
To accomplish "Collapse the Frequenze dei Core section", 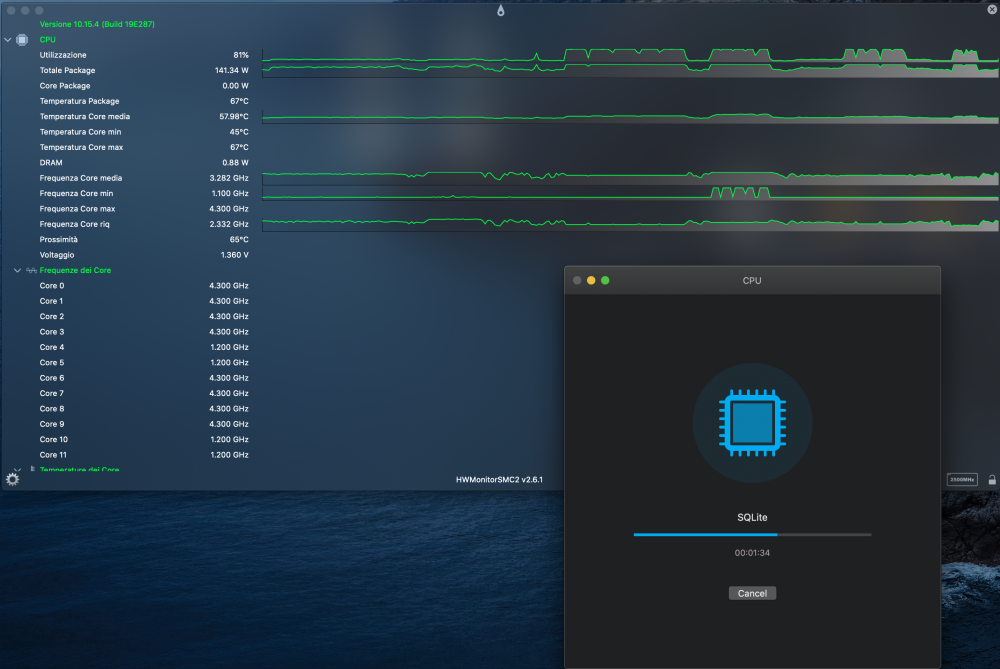I will [x=17, y=270].
